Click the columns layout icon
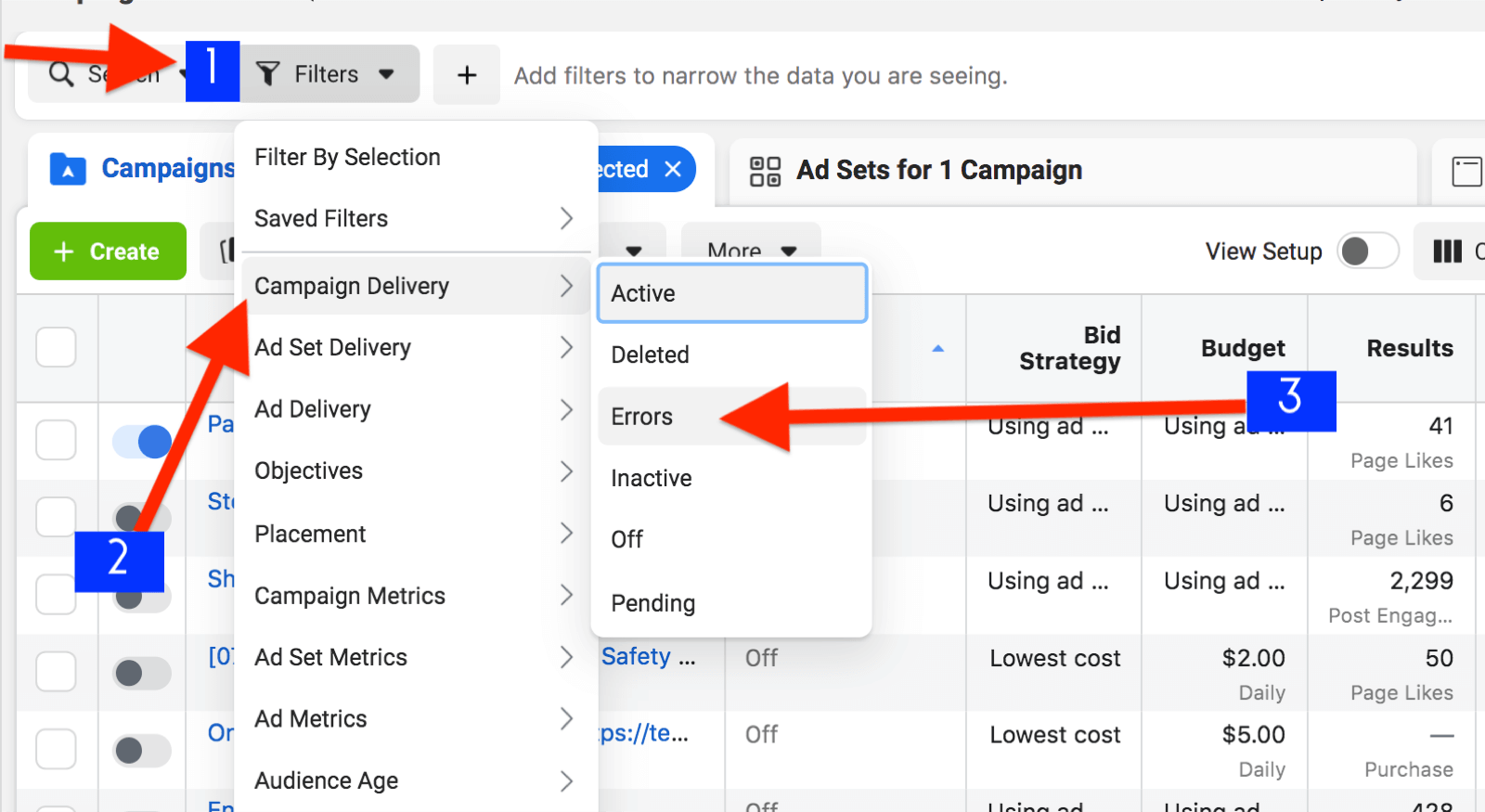 pos(1447,251)
